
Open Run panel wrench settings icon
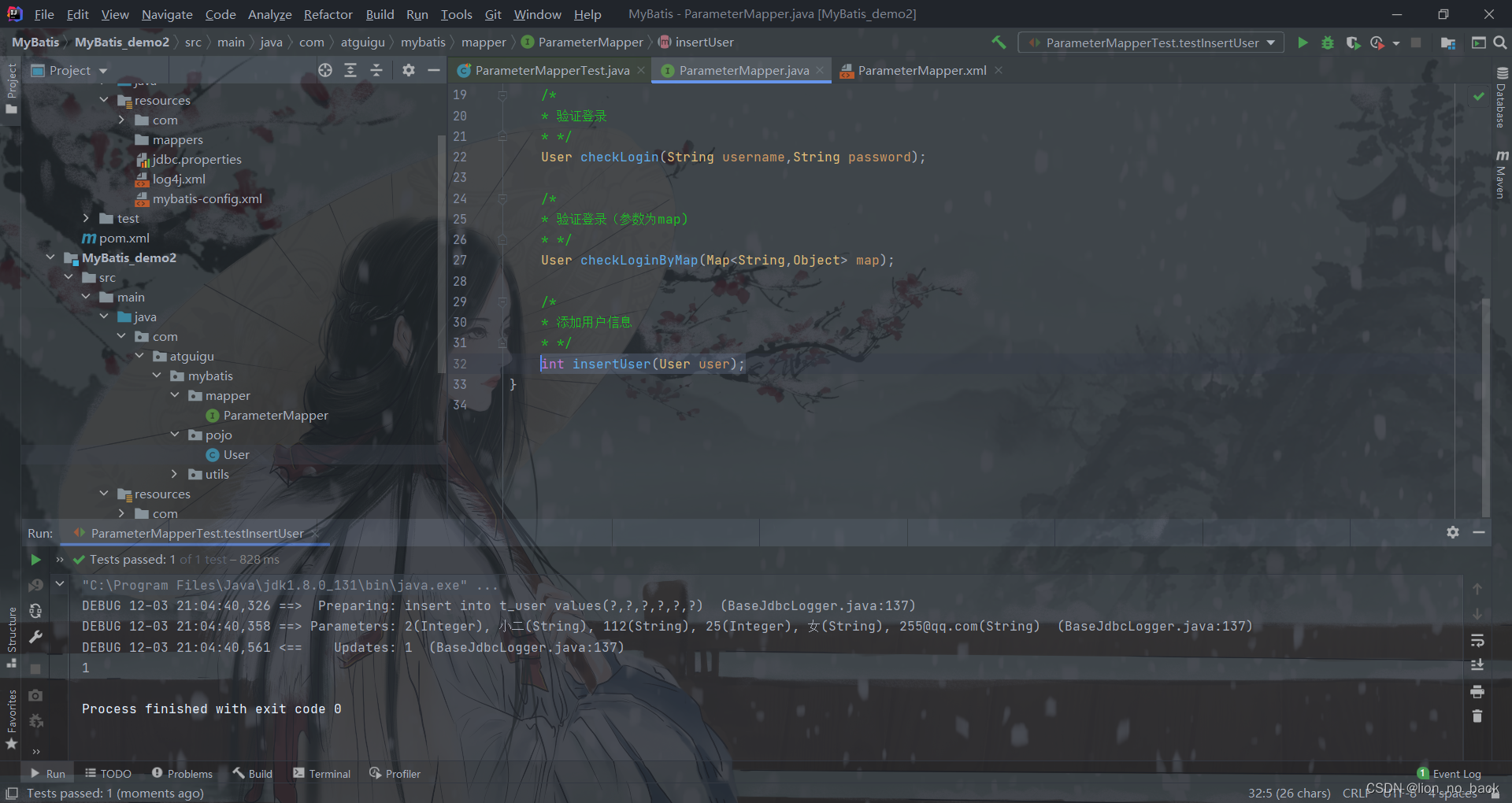pos(35,637)
